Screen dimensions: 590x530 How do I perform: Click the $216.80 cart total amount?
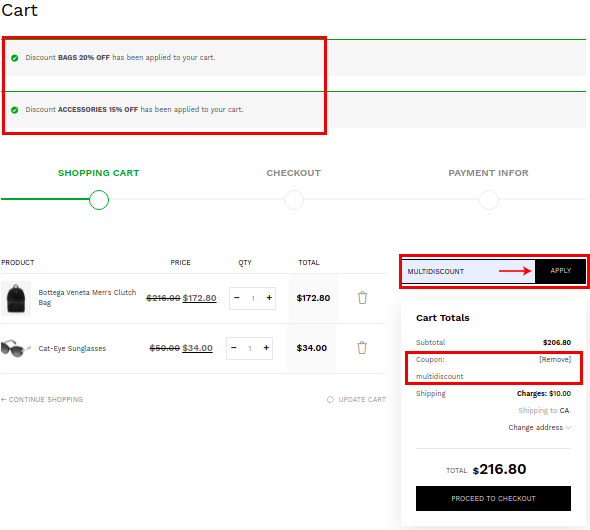pyautogui.click(x=499, y=469)
